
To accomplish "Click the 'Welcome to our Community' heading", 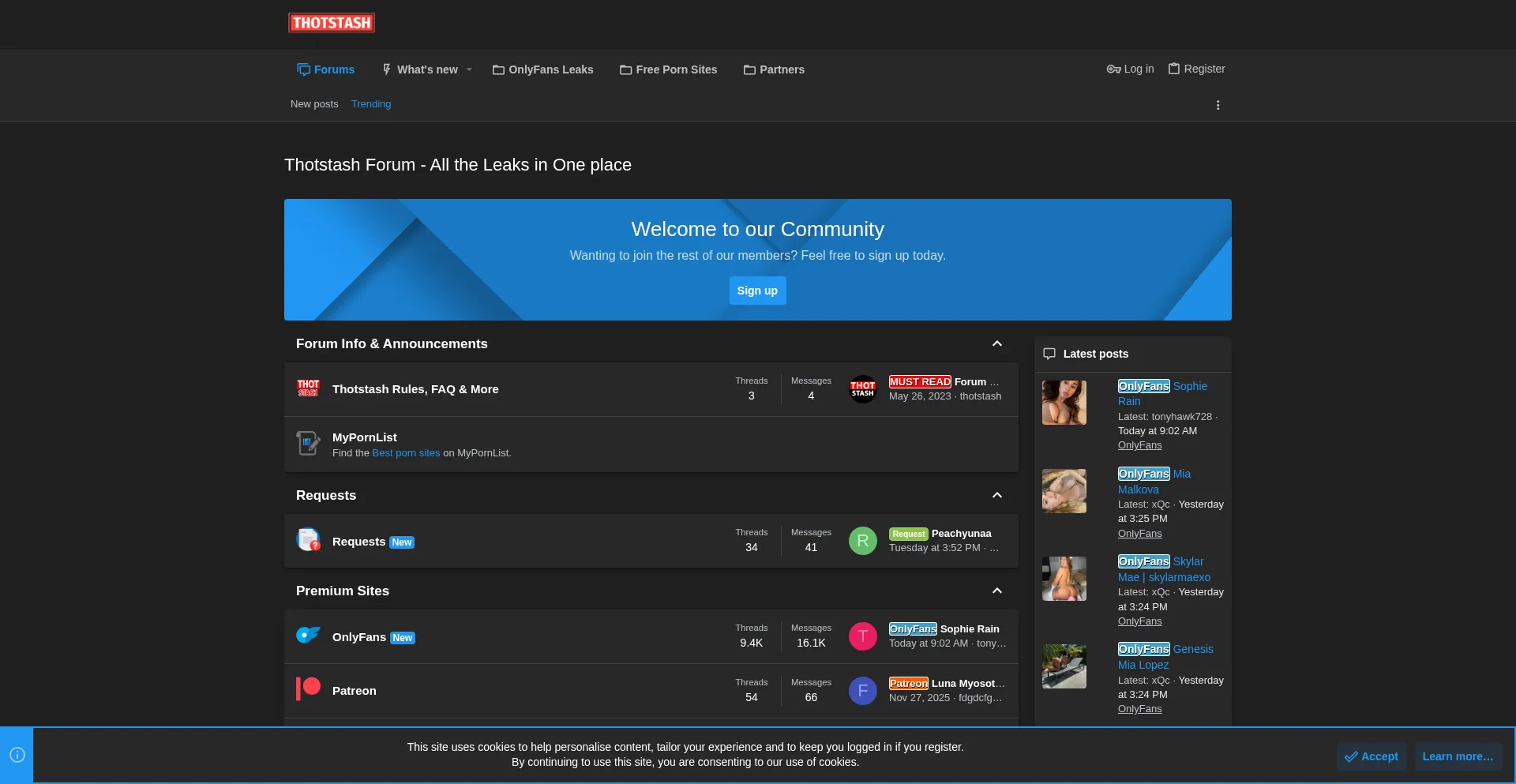I will 758,229.
